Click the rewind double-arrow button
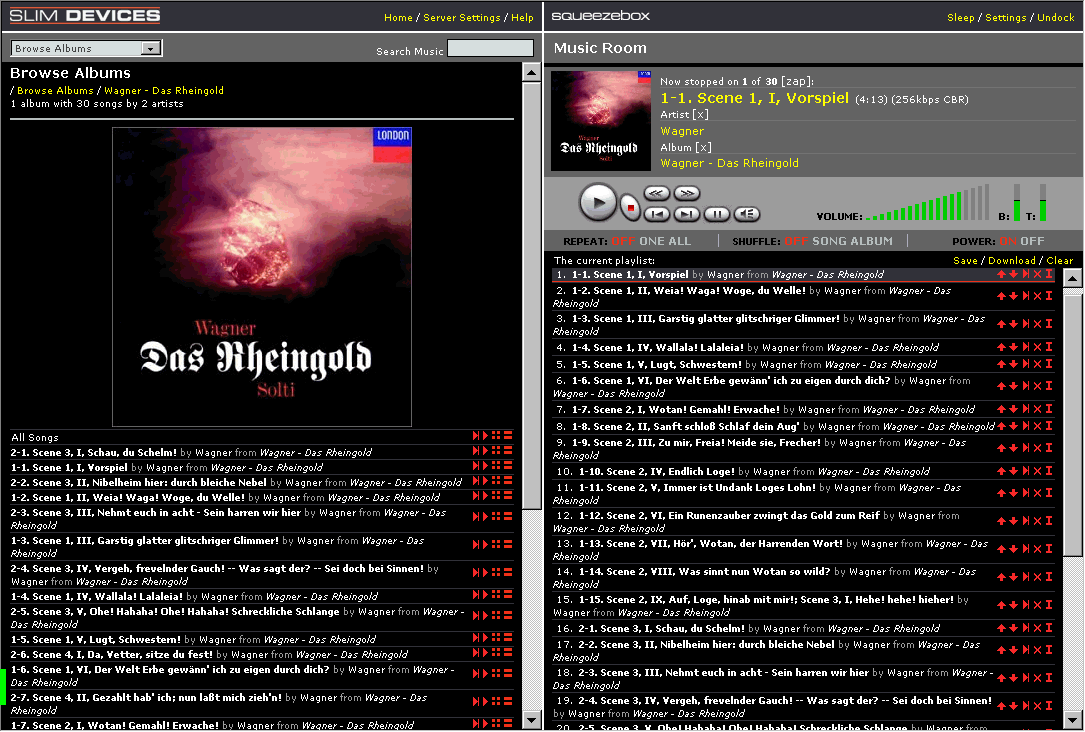The width and height of the screenshot is (1085, 732). click(656, 193)
